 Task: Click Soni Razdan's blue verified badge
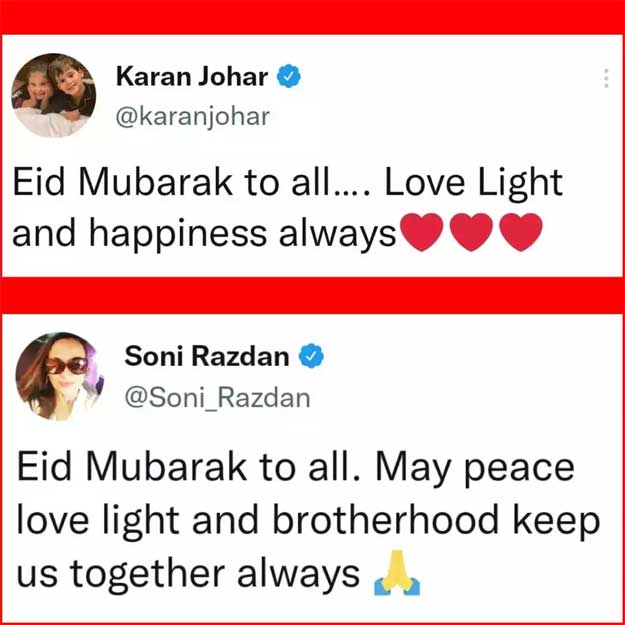[x=312, y=356]
